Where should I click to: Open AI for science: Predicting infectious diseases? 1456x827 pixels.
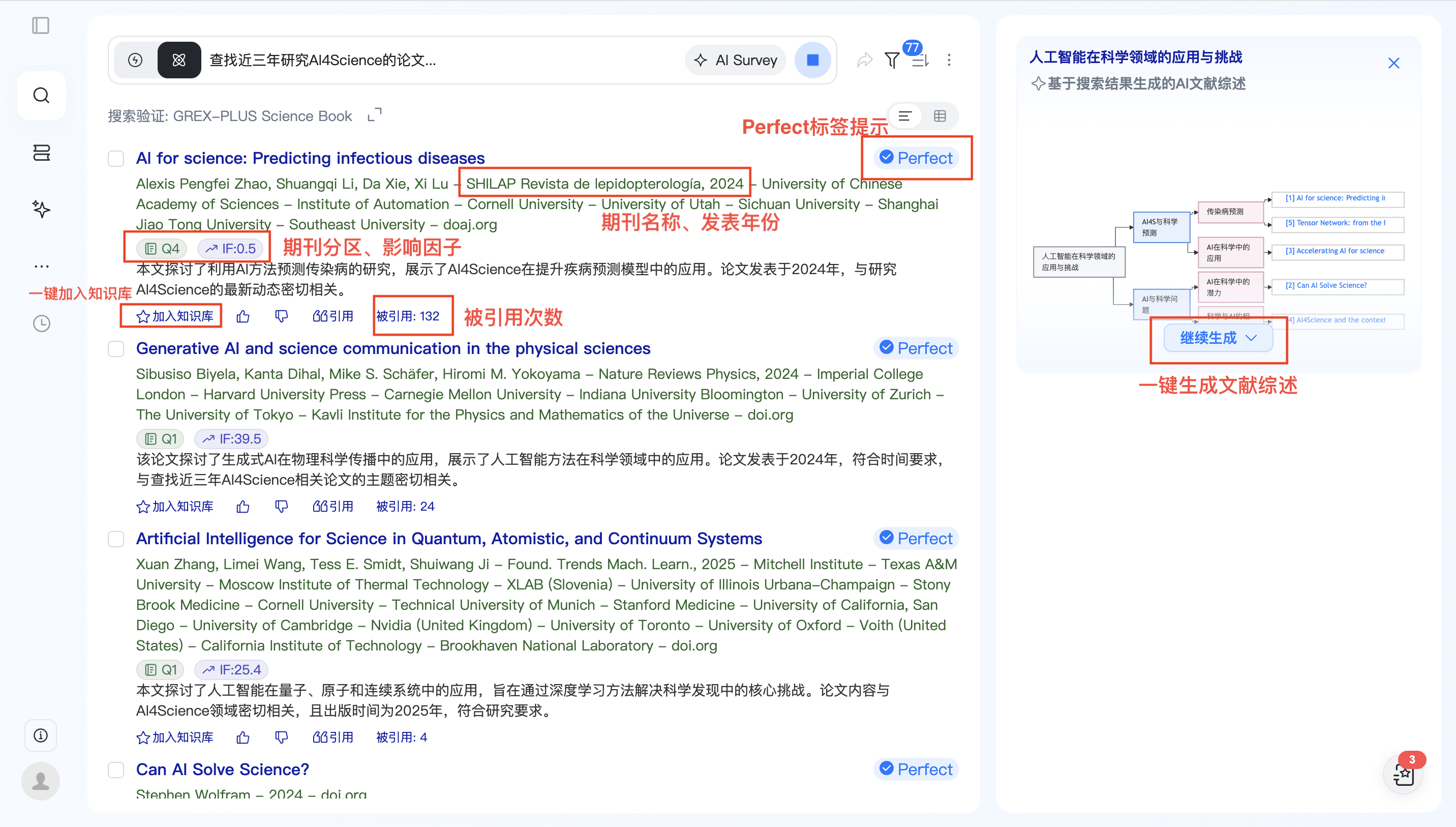[x=311, y=158]
